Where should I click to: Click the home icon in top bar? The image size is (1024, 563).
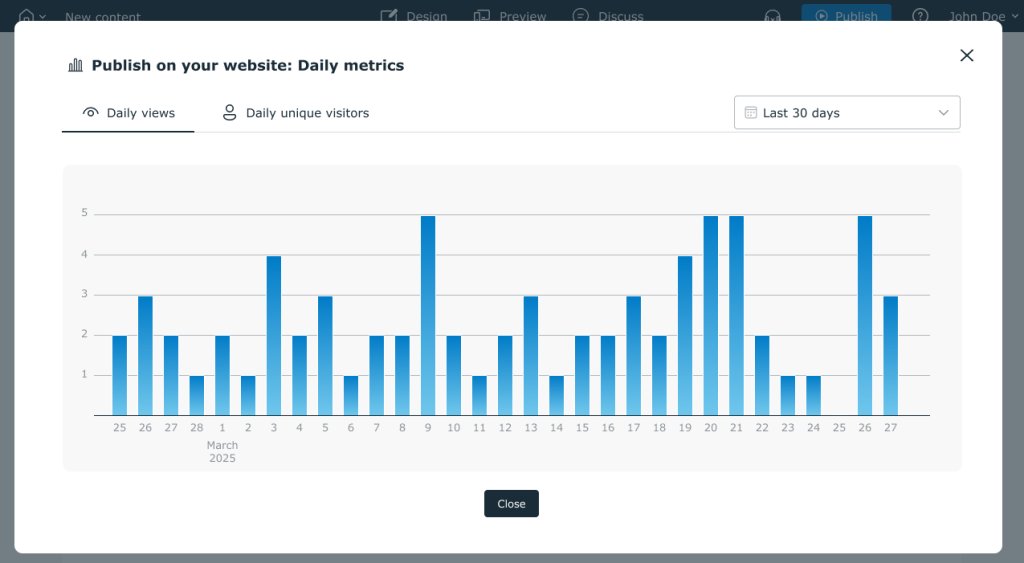coord(26,16)
